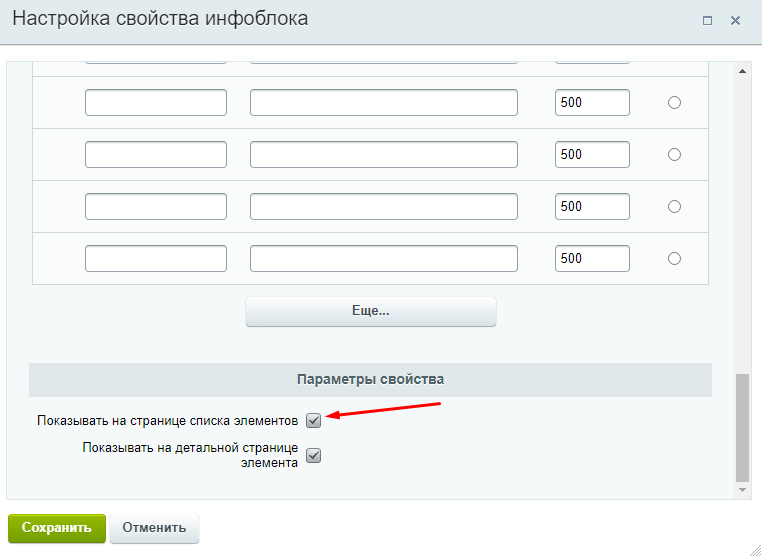Click the 'Еще...' button
This screenshot has height=558, width=762.
click(371, 312)
